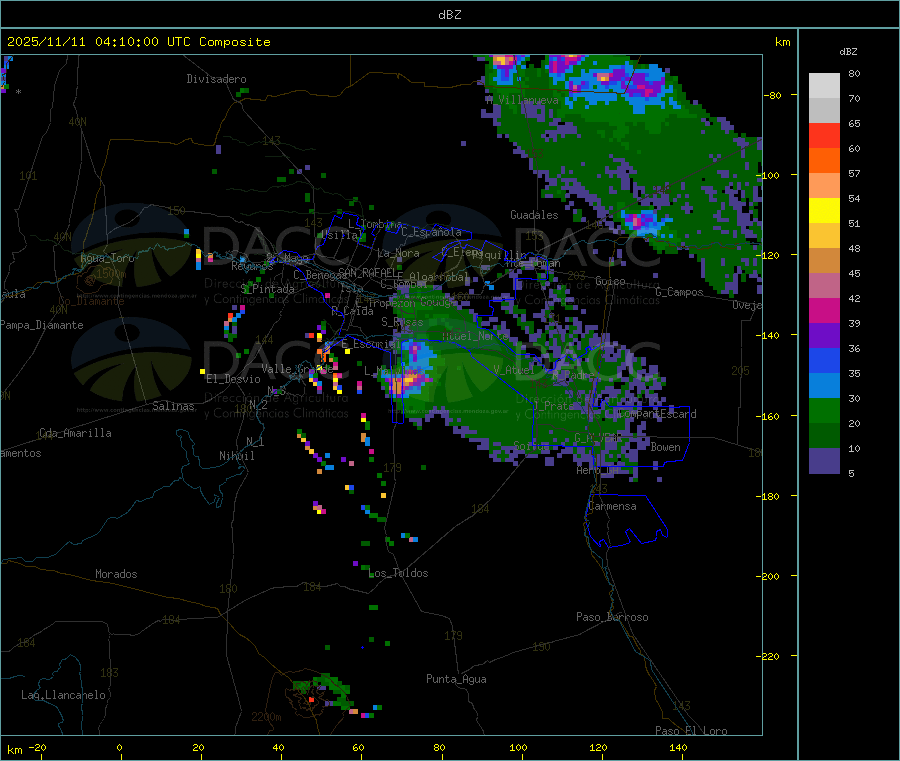Click the bright green 20–30 dBZ legend band
The image size is (900, 761).
tap(824, 410)
